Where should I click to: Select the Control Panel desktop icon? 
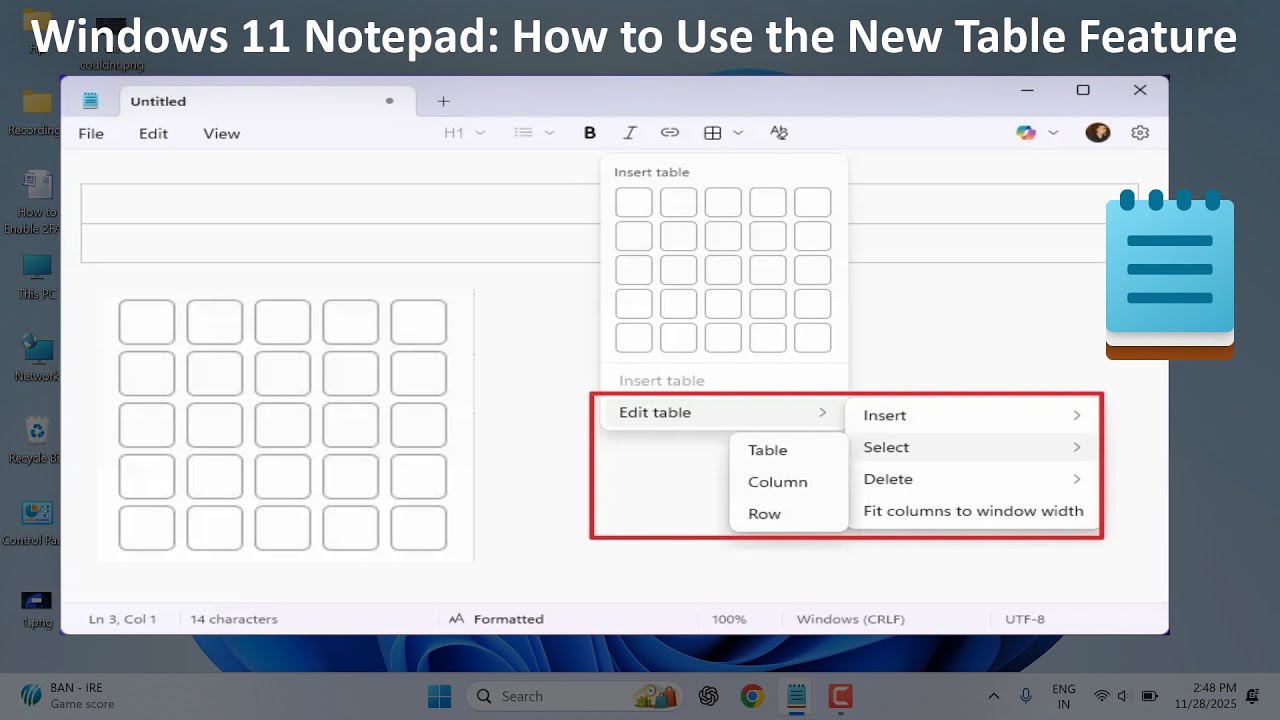tap(37, 522)
